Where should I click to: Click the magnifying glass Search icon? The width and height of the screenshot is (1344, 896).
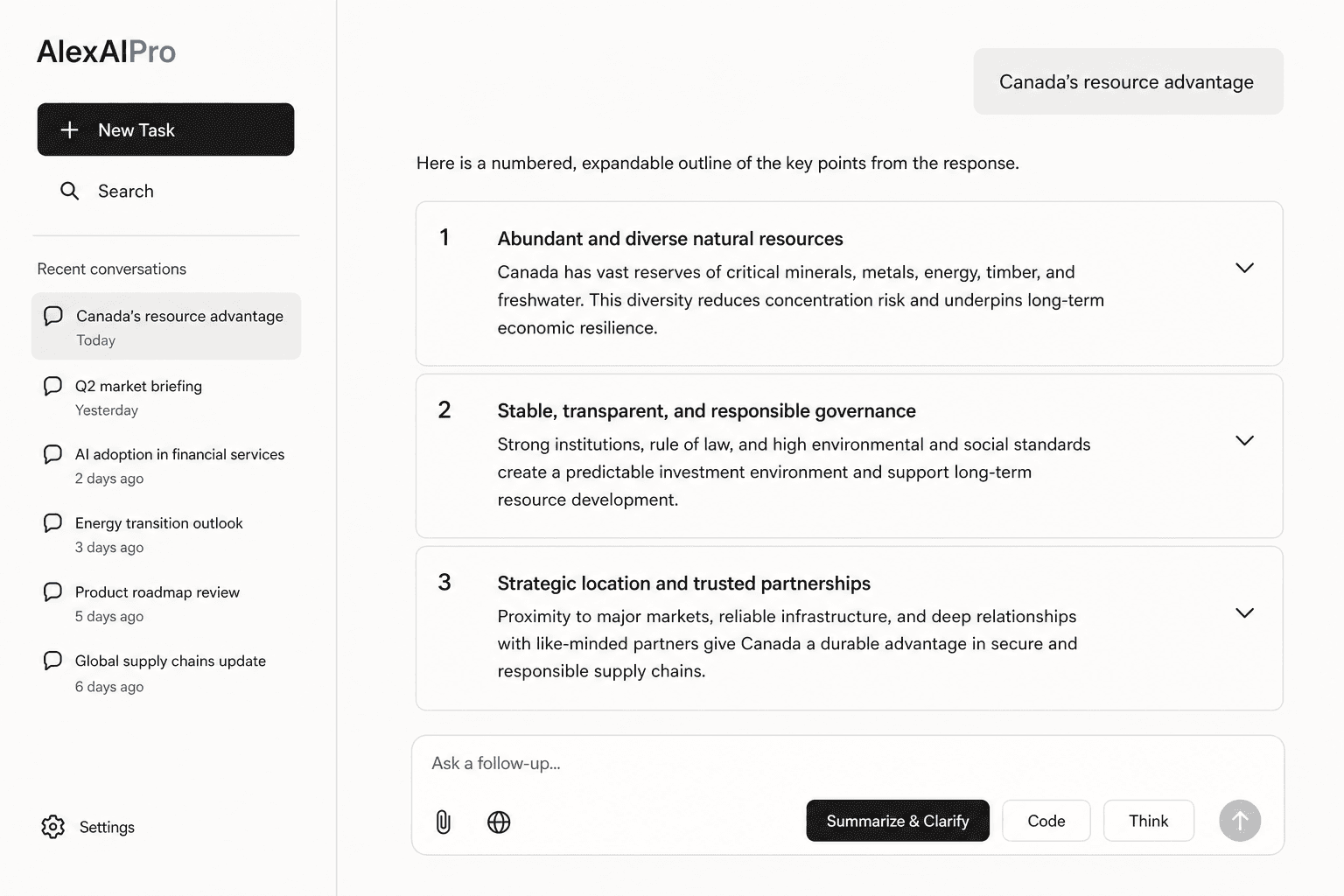pos(70,191)
